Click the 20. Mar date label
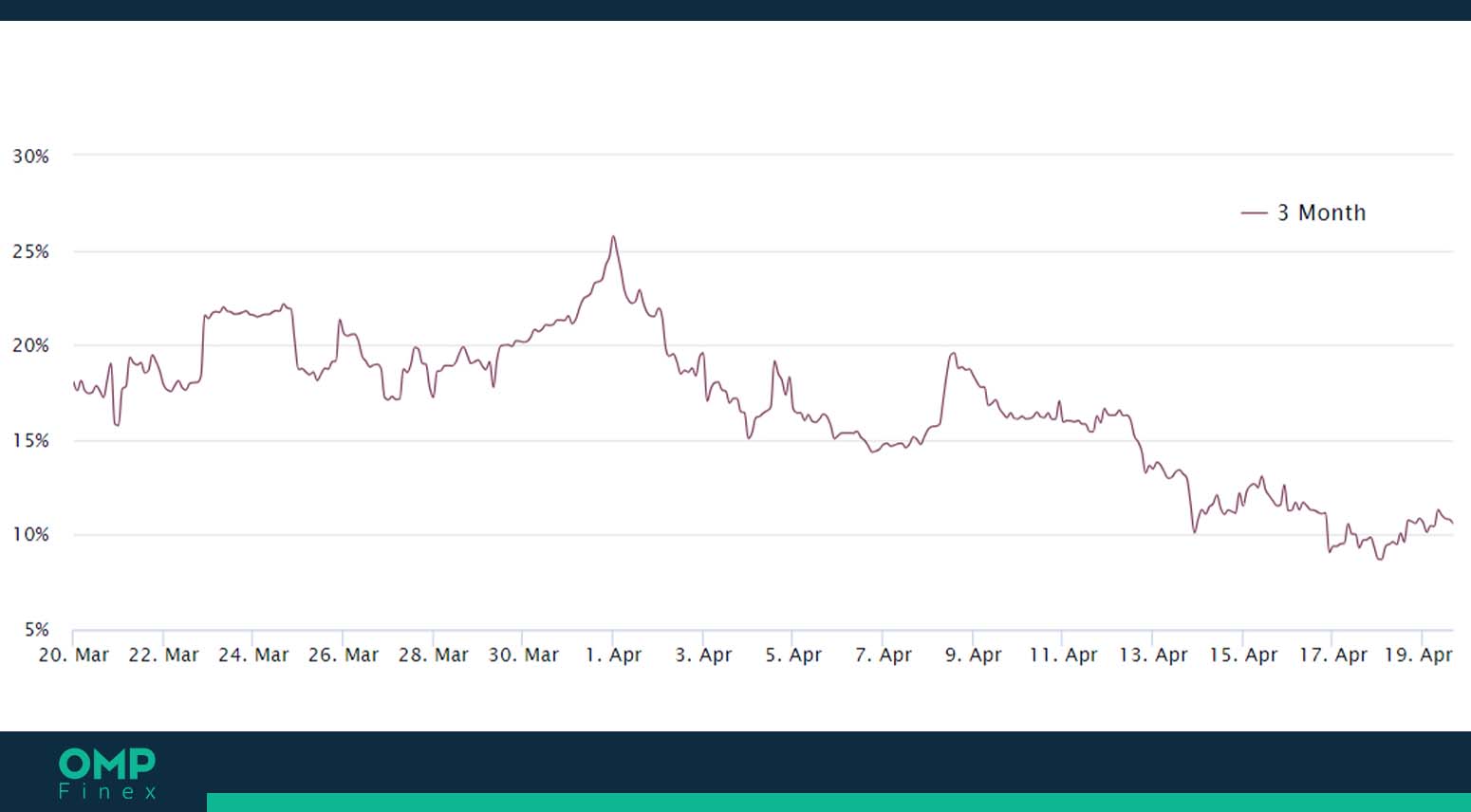The width and height of the screenshot is (1471, 812). [74, 655]
